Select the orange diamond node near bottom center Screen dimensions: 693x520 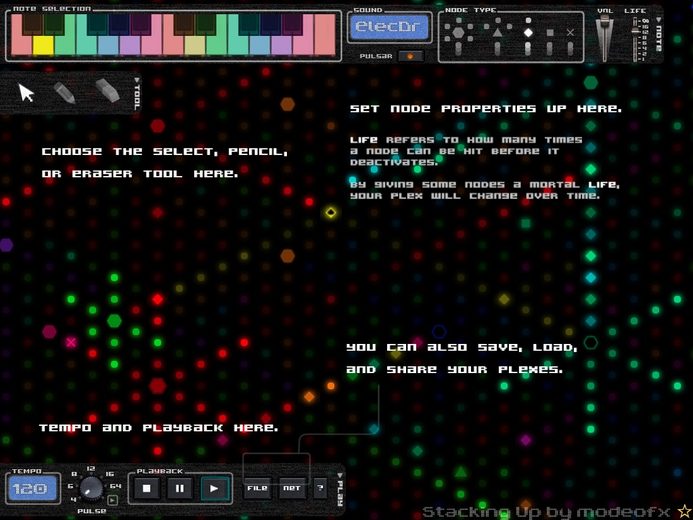point(309,396)
